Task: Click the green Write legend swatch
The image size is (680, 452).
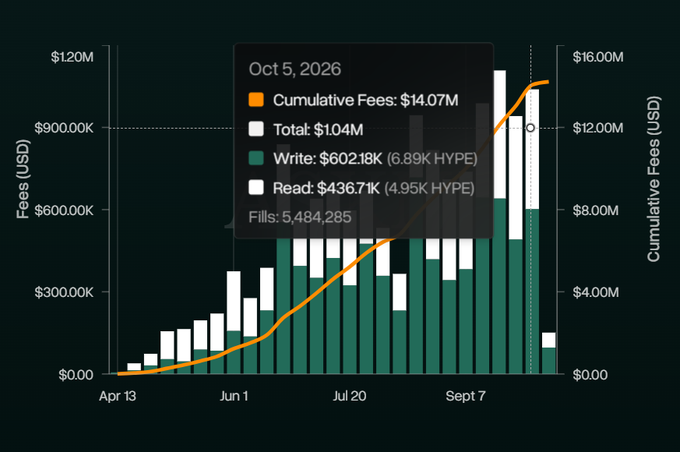Action: click(x=256, y=158)
